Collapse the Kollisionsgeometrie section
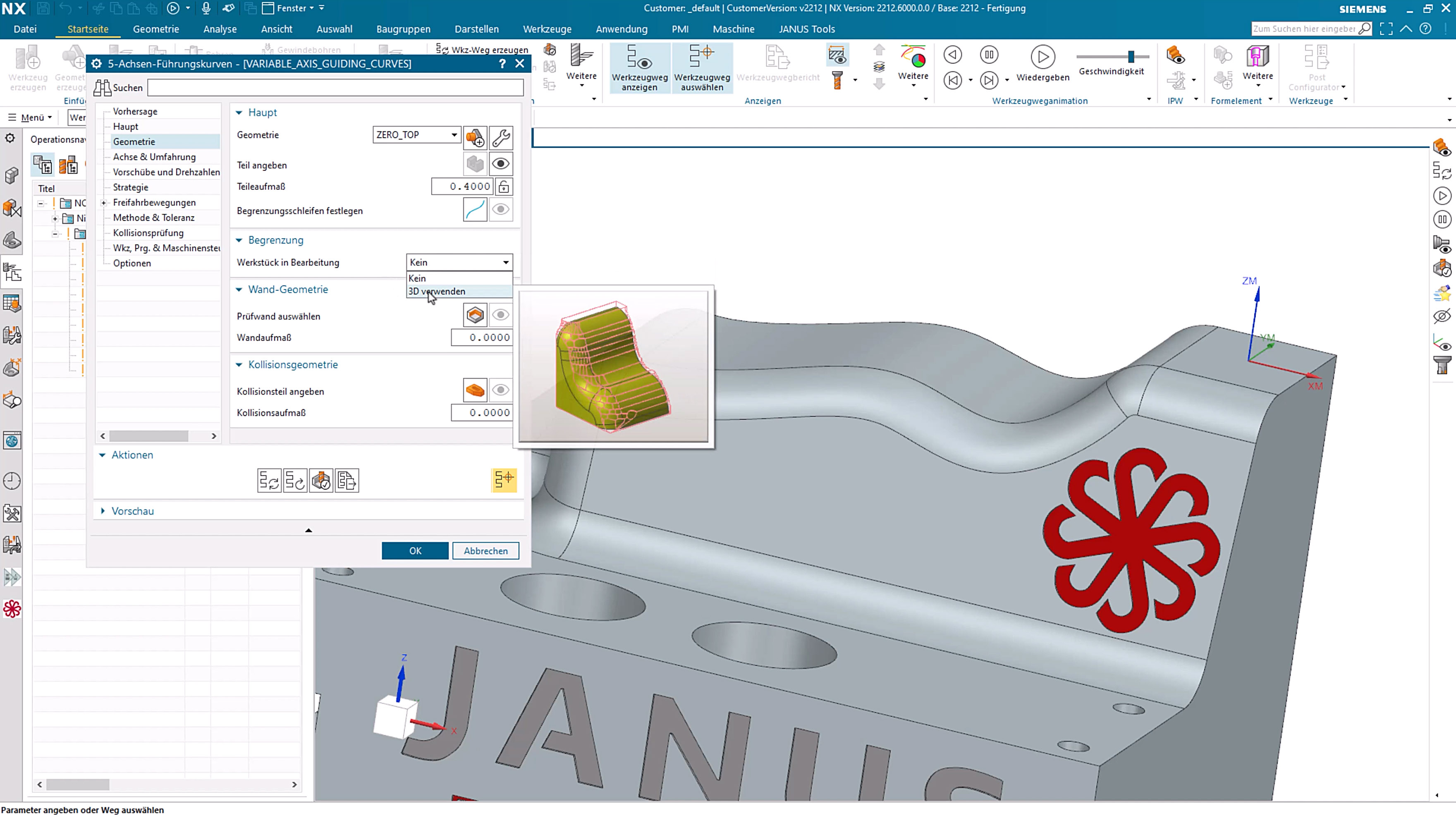This screenshot has height=818, width=1456. click(x=239, y=365)
